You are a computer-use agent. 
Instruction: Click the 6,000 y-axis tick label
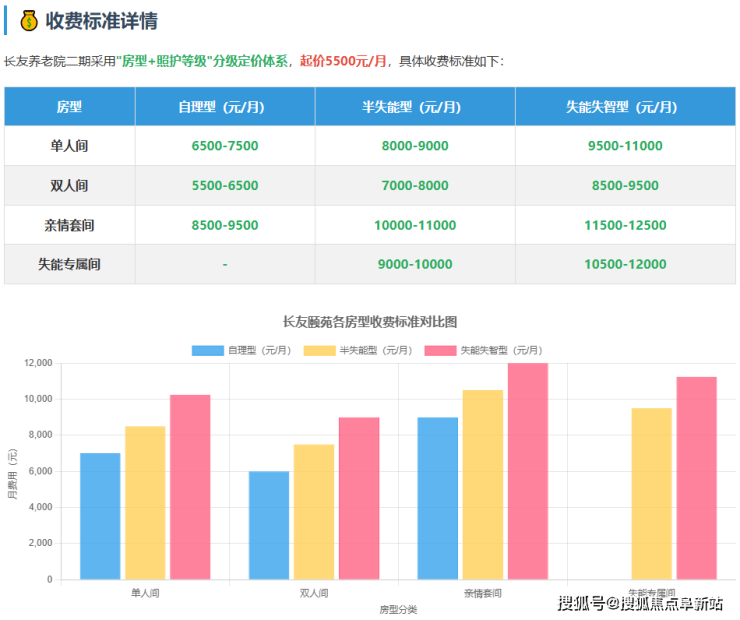pyautogui.click(x=41, y=471)
